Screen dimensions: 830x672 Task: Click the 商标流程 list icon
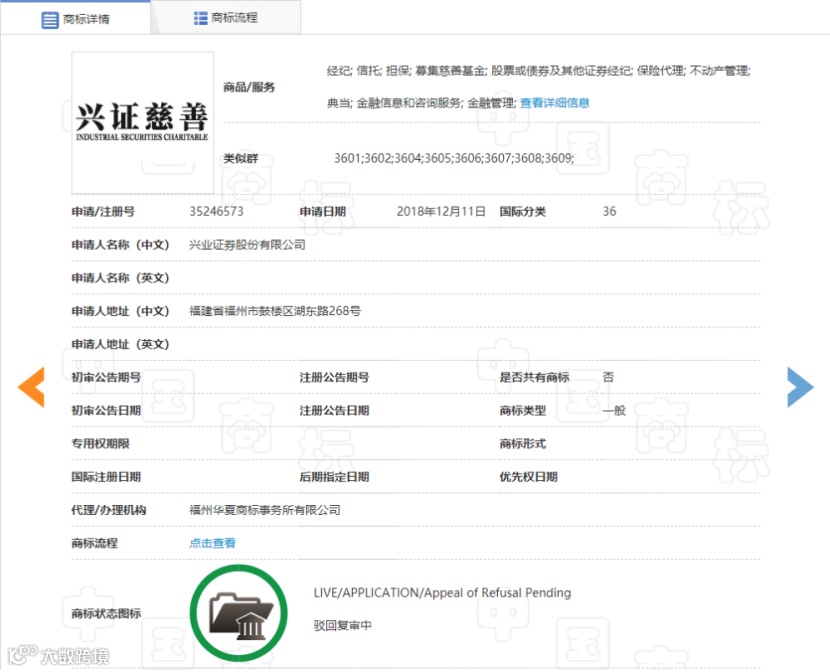[x=201, y=19]
